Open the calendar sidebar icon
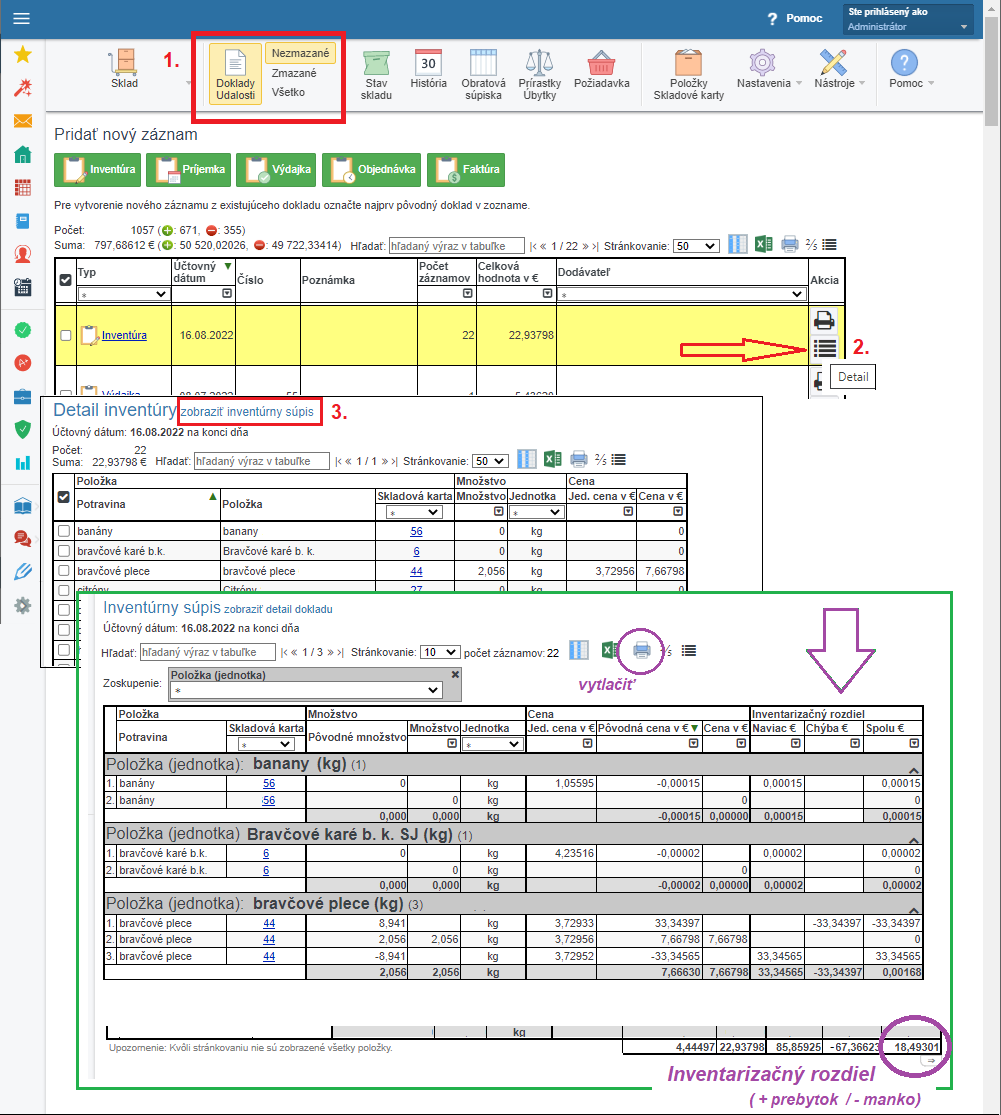This screenshot has width=1001, height=1115. click(x=23, y=287)
